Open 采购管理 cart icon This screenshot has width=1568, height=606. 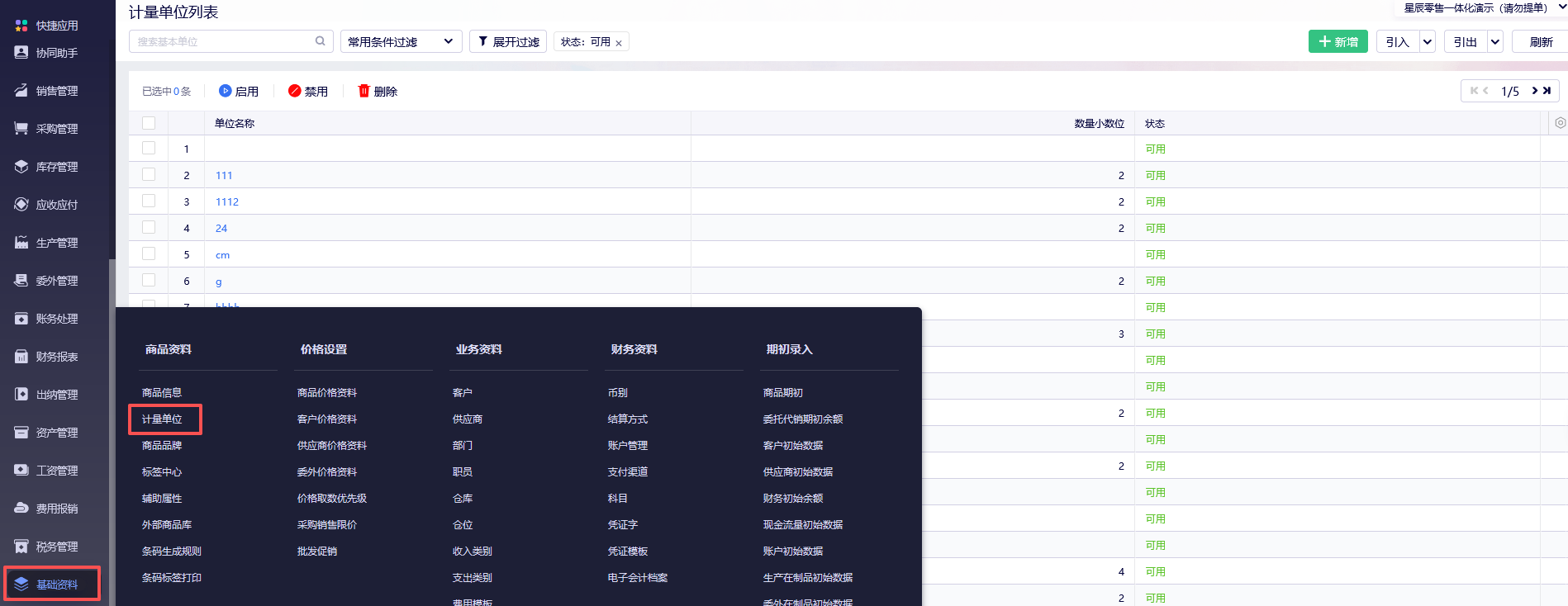pyautogui.click(x=21, y=128)
